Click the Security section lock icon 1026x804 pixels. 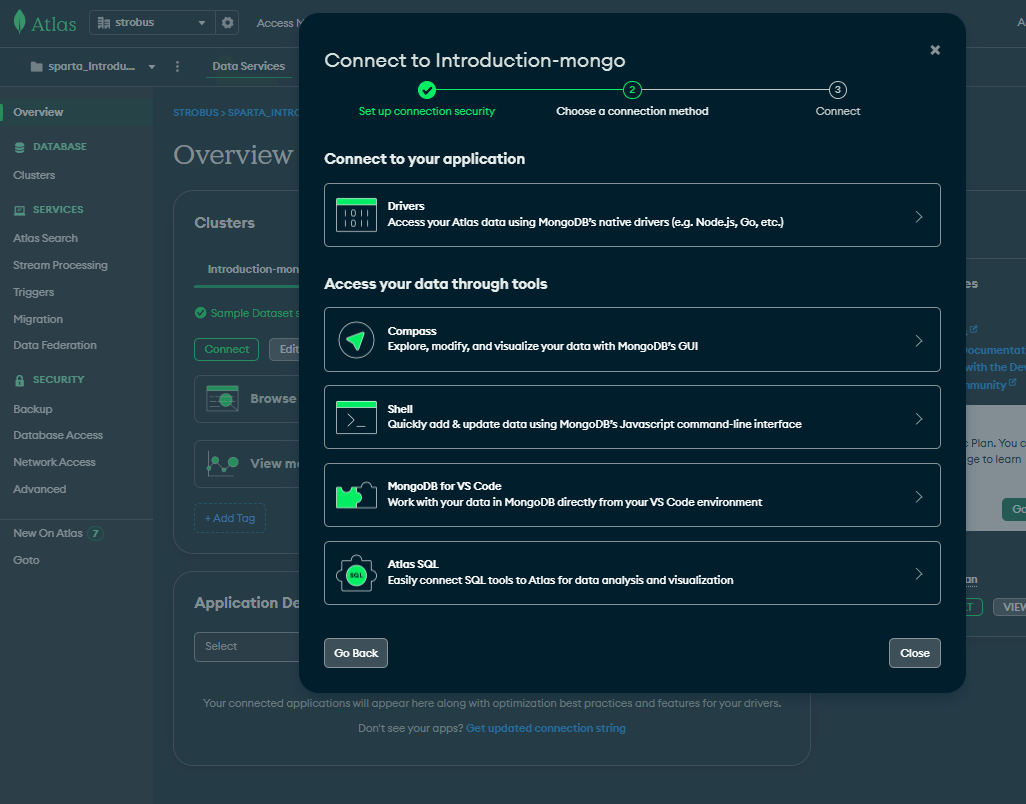(20, 380)
